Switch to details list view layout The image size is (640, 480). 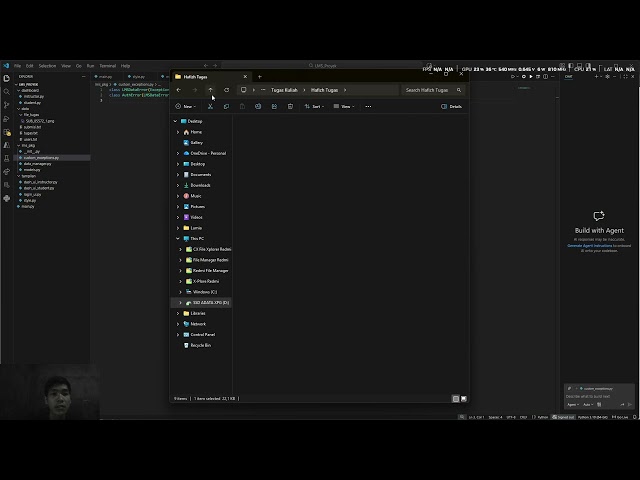[x=456, y=399]
